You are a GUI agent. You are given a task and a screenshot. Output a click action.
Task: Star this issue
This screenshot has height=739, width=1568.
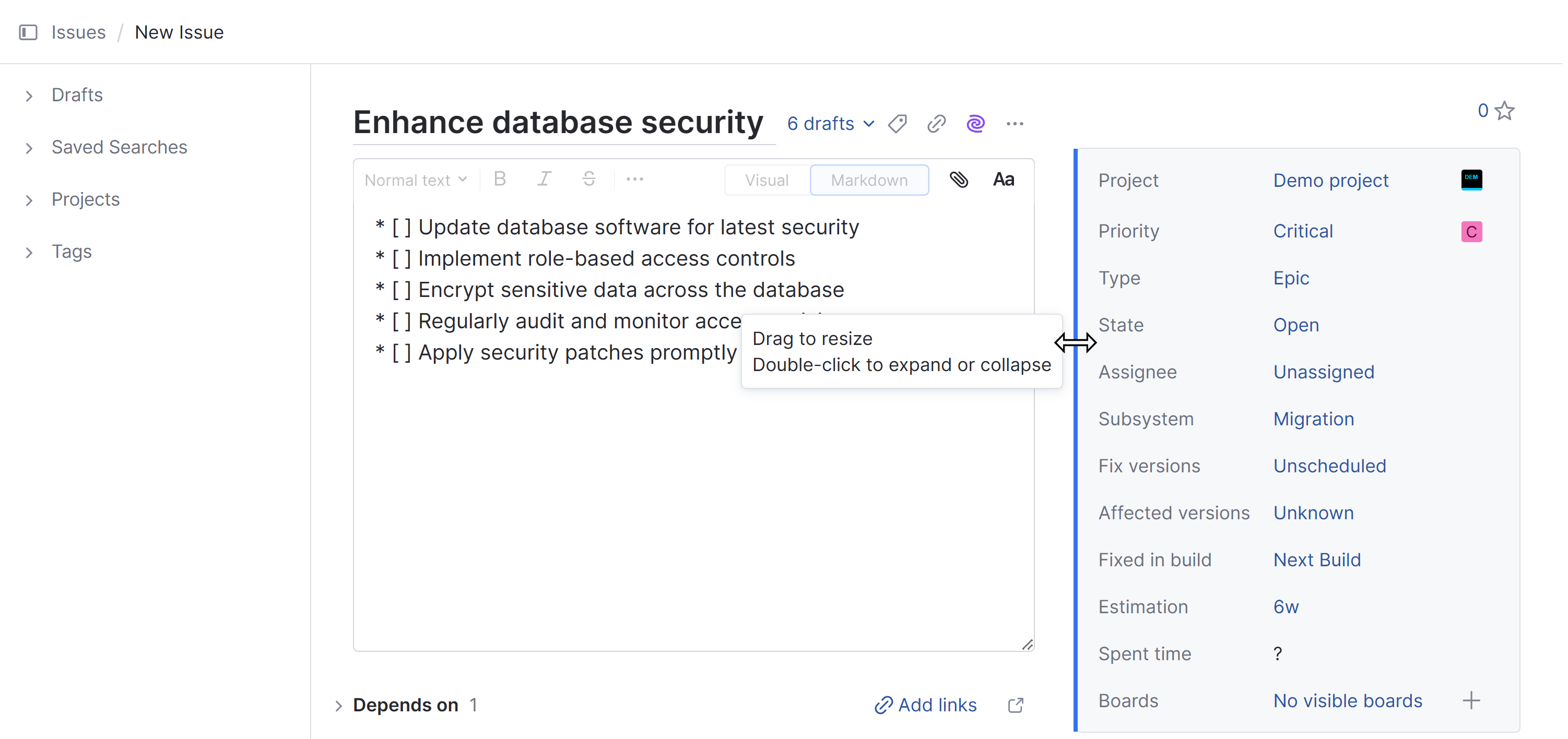click(1505, 111)
